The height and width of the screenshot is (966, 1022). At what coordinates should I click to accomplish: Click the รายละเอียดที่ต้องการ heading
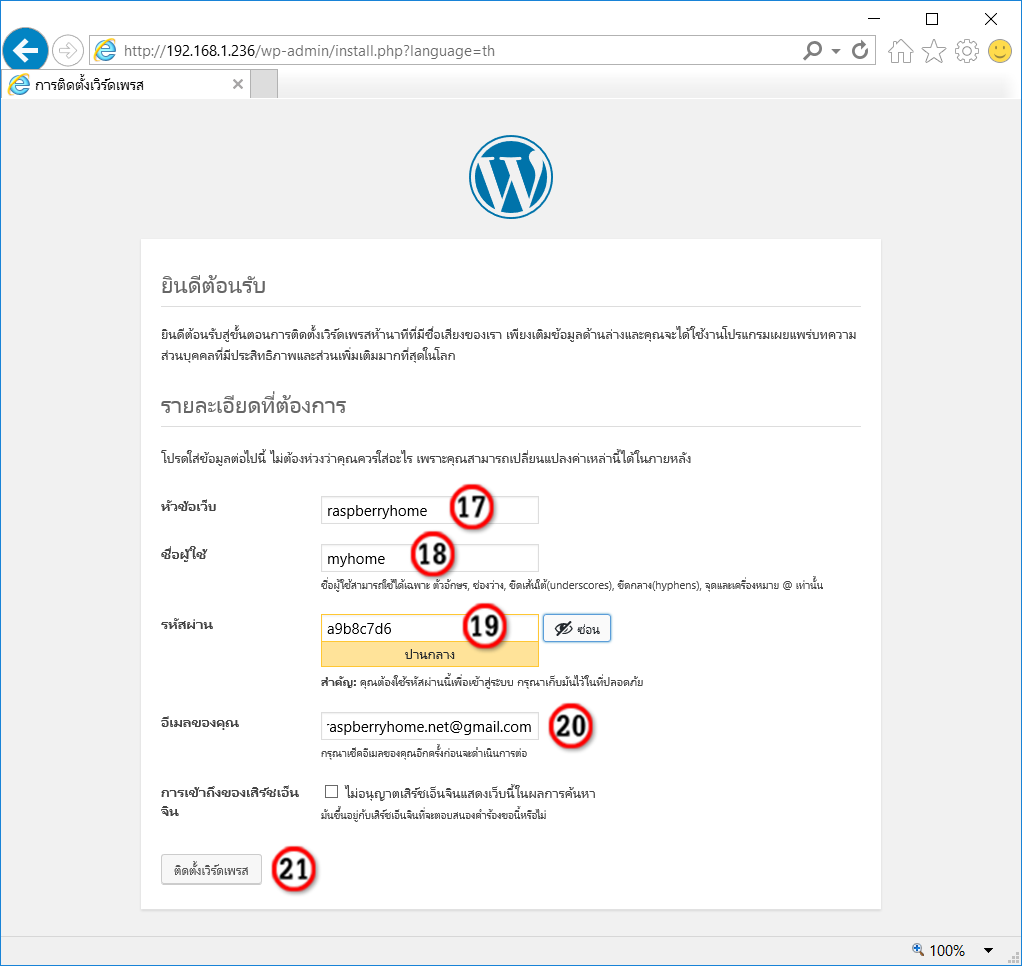pos(253,405)
